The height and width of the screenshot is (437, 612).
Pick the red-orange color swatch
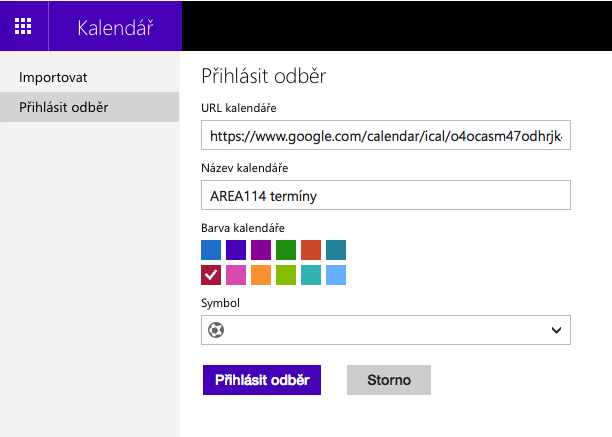[x=311, y=250]
